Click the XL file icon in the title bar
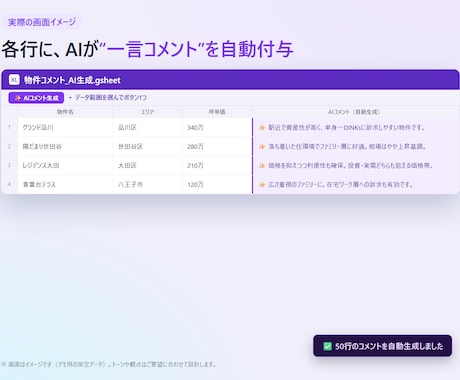The width and height of the screenshot is (460, 380). click(x=14, y=80)
